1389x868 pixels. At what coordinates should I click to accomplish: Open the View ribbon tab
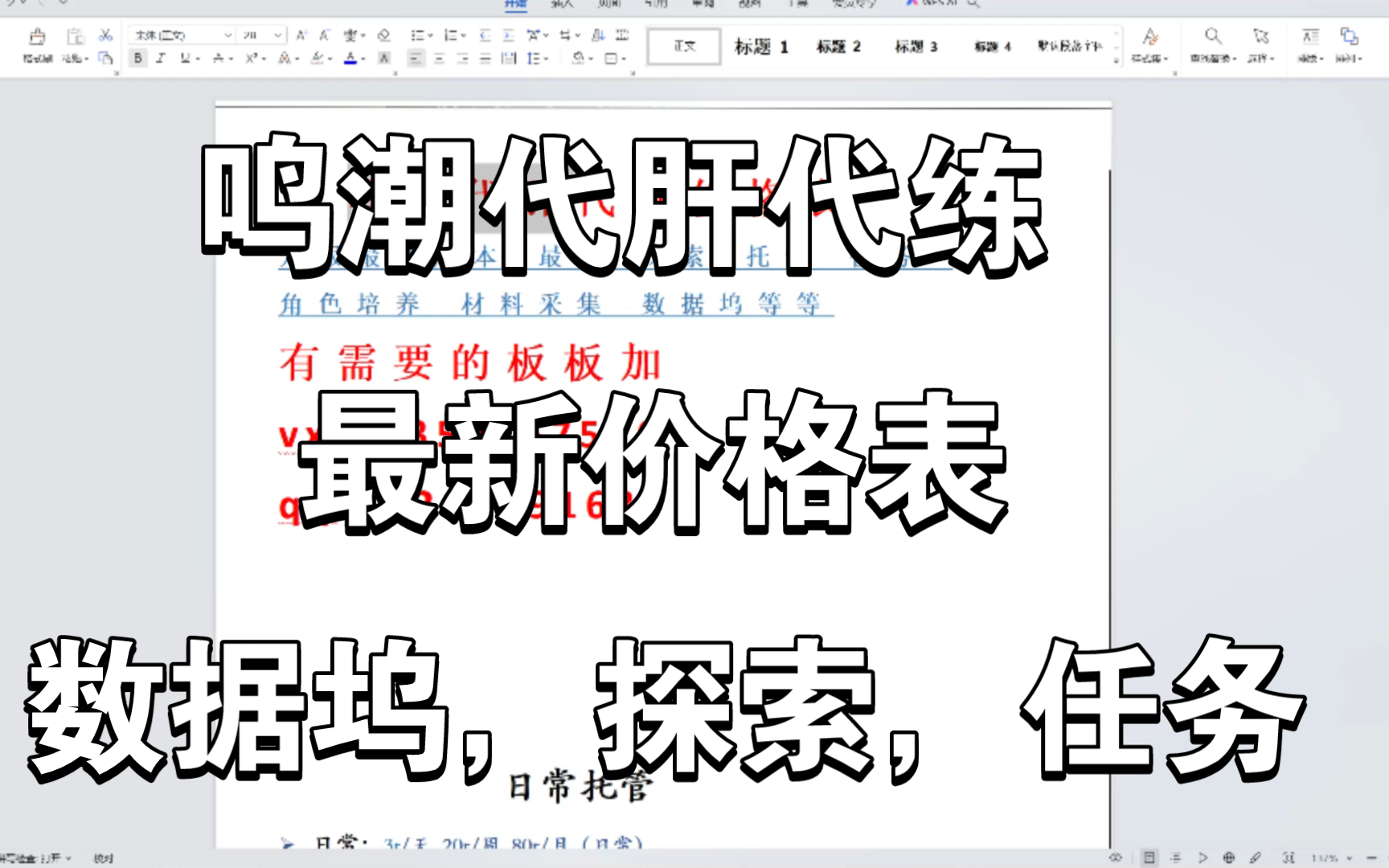point(750,4)
